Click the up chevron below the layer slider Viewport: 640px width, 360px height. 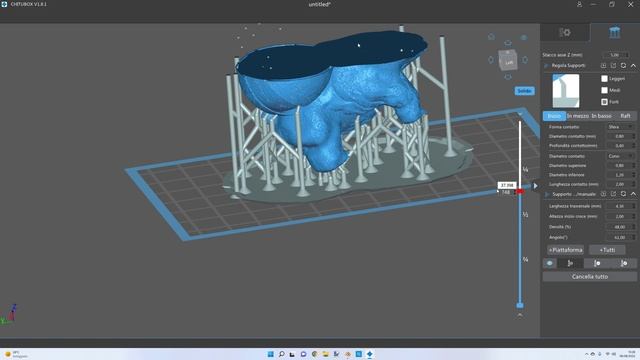tap(520, 316)
